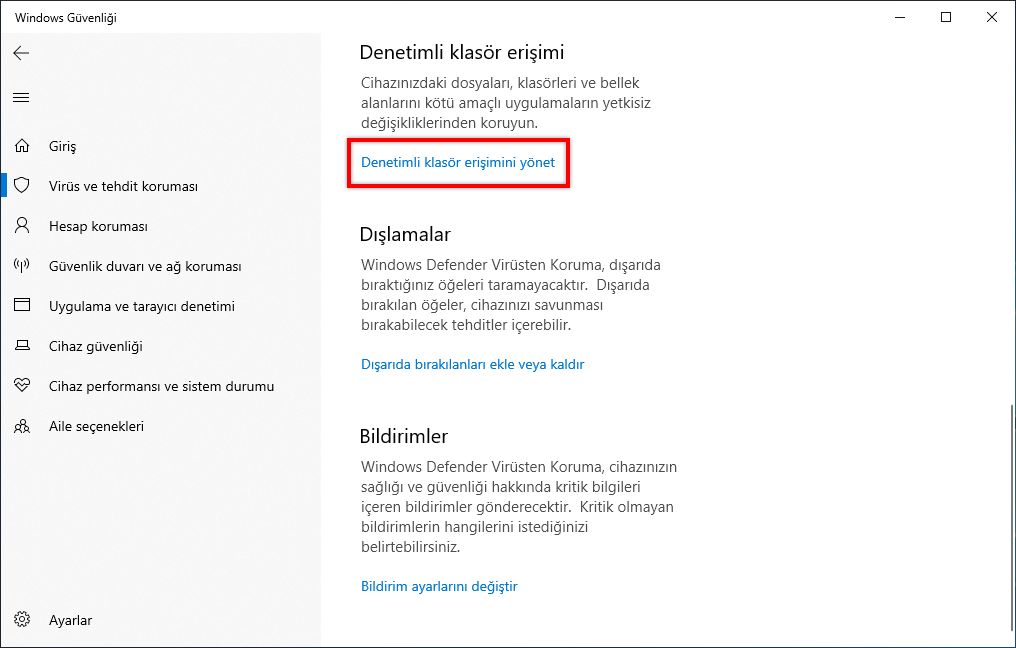
Task: Select the Uygulama ve tarayıcı denetimi window icon
Action: coord(22,306)
